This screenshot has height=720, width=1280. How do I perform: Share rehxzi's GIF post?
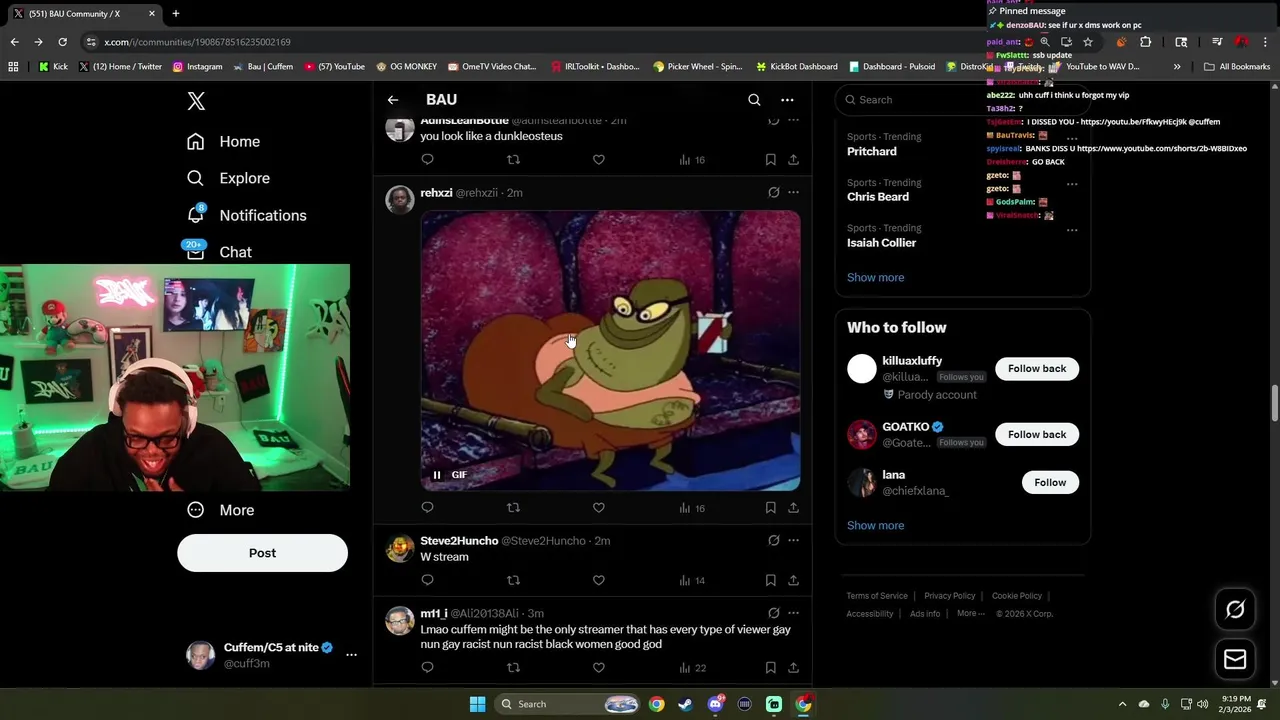pyautogui.click(x=793, y=508)
